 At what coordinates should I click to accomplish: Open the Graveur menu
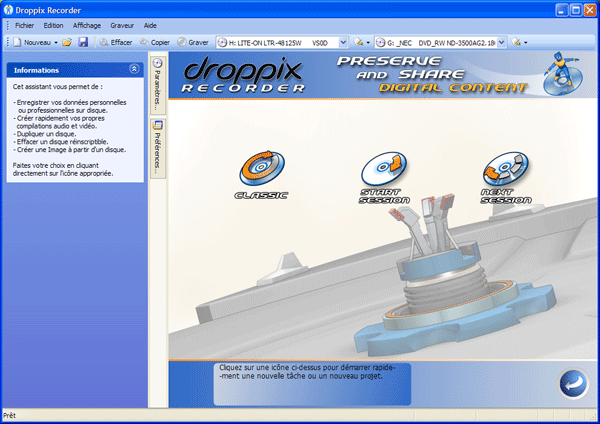coord(122,25)
